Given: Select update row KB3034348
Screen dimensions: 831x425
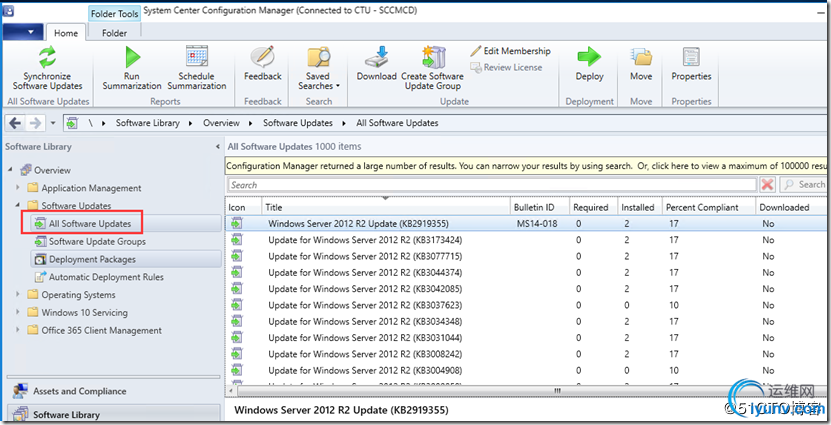Looking at the screenshot, I should click(x=526, y=322).
